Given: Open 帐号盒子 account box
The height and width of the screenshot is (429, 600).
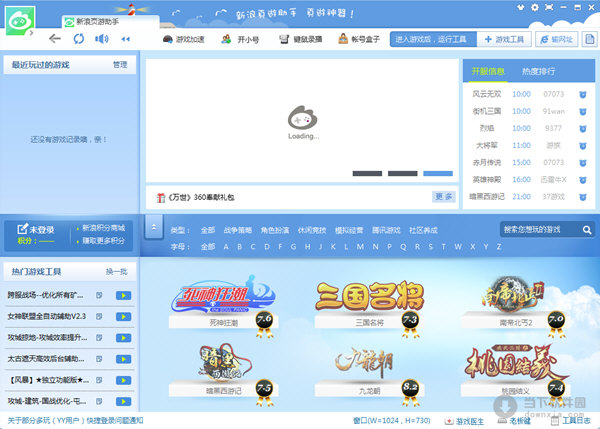Looking at the screenshot, I should point(359,39).
